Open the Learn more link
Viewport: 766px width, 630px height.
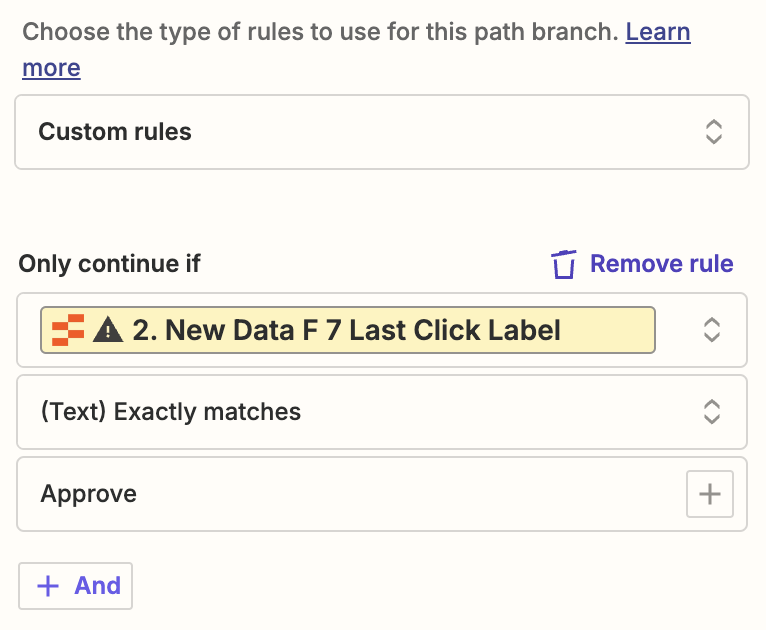pyautogui.click(x=657, y=32)
